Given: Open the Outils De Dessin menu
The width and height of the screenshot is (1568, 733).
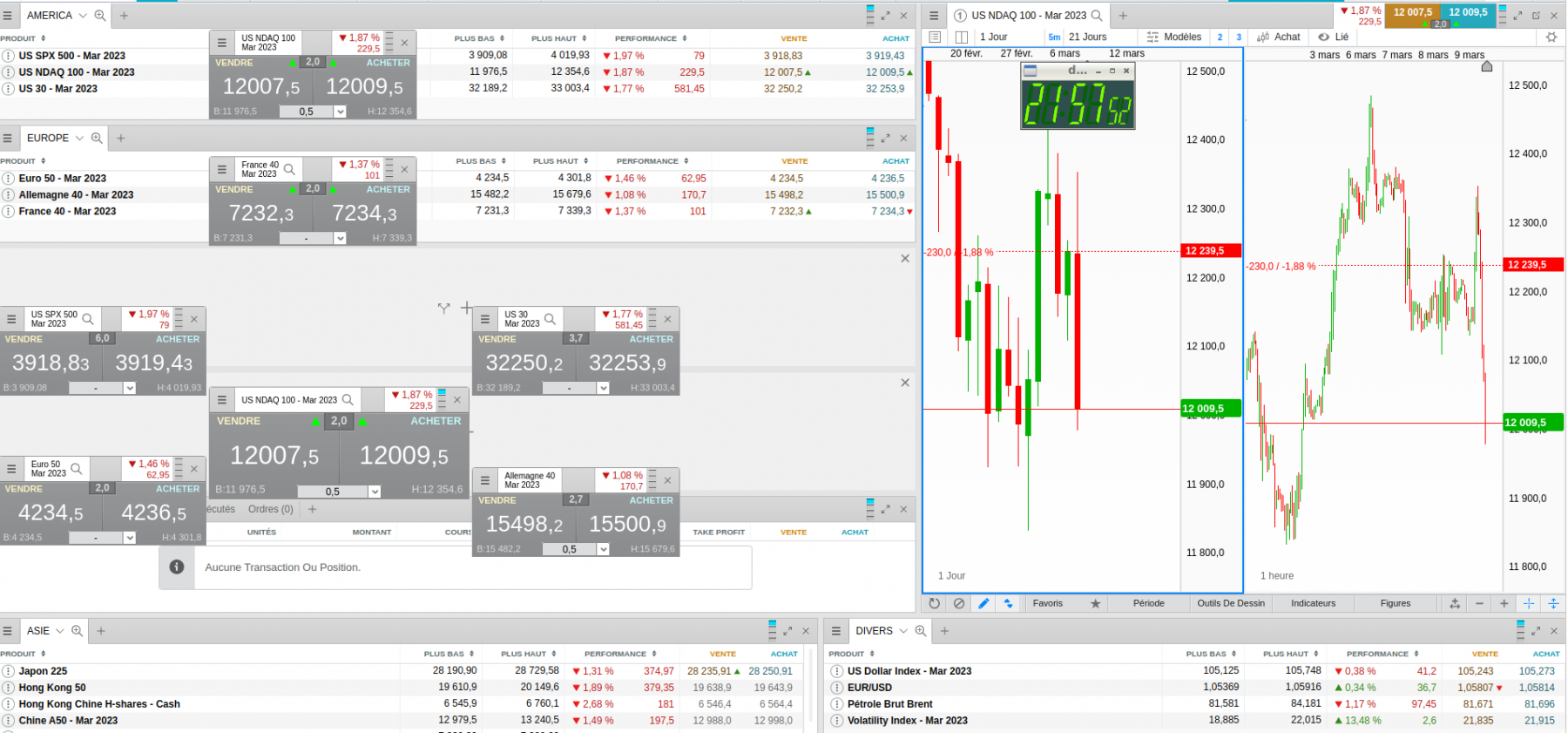Looking at the screenshot, I should pyautogui.click(x=1231, y=603).
